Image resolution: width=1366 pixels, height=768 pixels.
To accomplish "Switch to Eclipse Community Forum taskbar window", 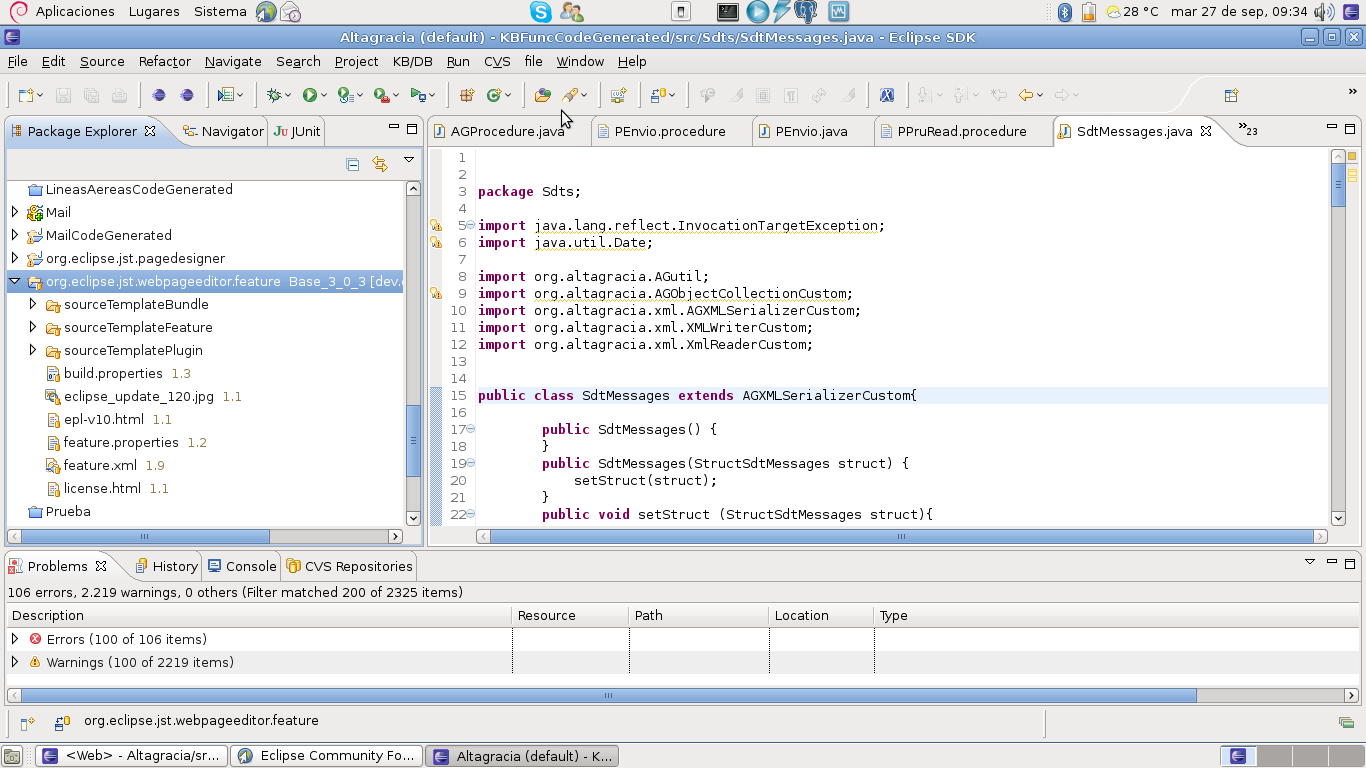I will 327,756.
